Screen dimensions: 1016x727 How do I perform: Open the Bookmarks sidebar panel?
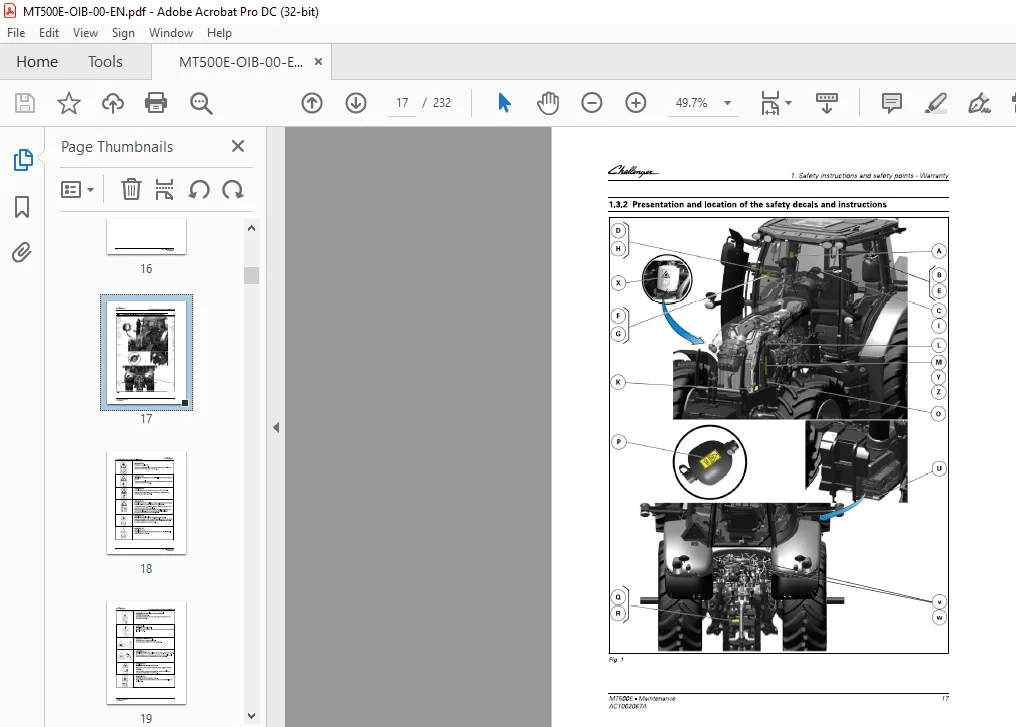pyautogui.click(x=22, y=207)
